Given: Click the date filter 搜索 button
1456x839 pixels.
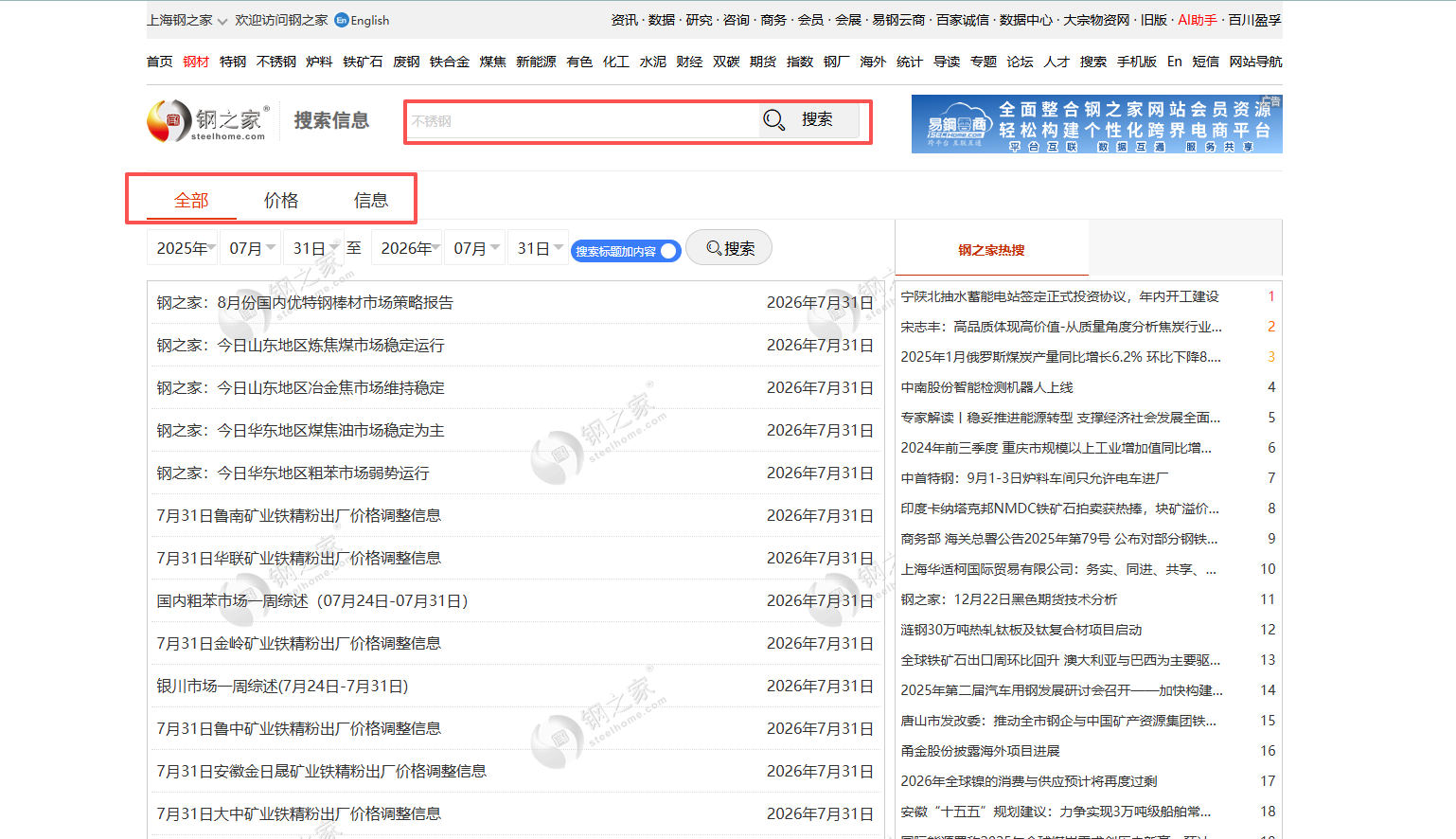Looking at the screenshot, I should pos(729,248).
